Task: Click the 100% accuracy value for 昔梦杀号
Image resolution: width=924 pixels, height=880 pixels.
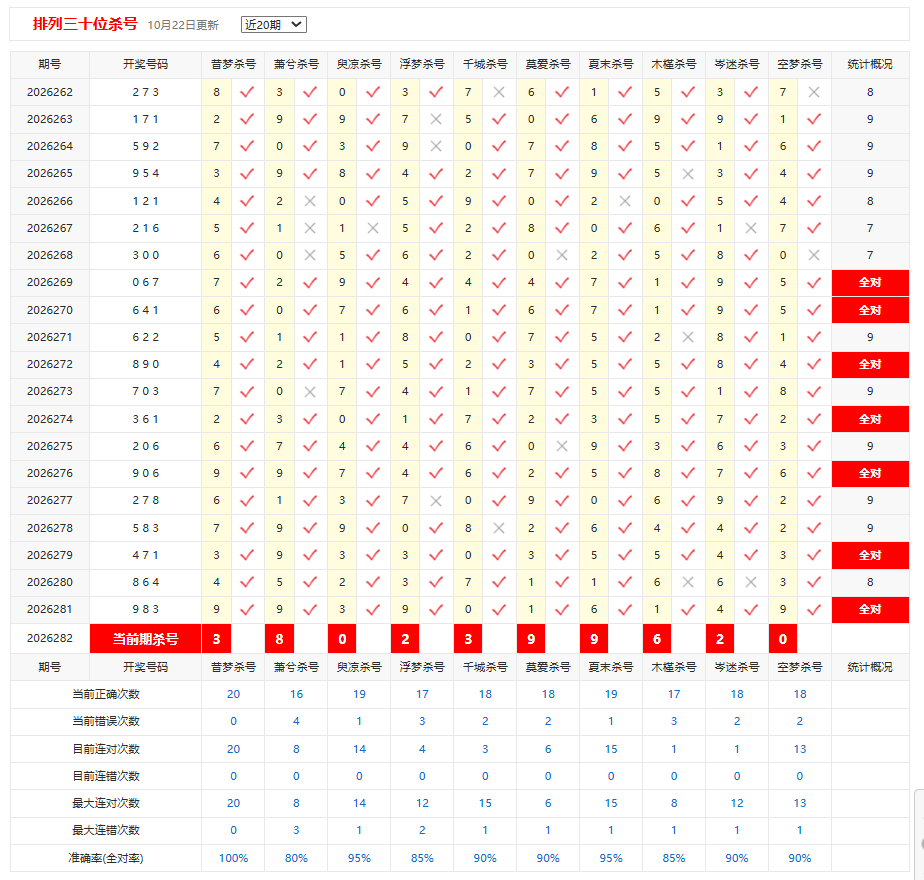Action: click(x=233, y=858)
